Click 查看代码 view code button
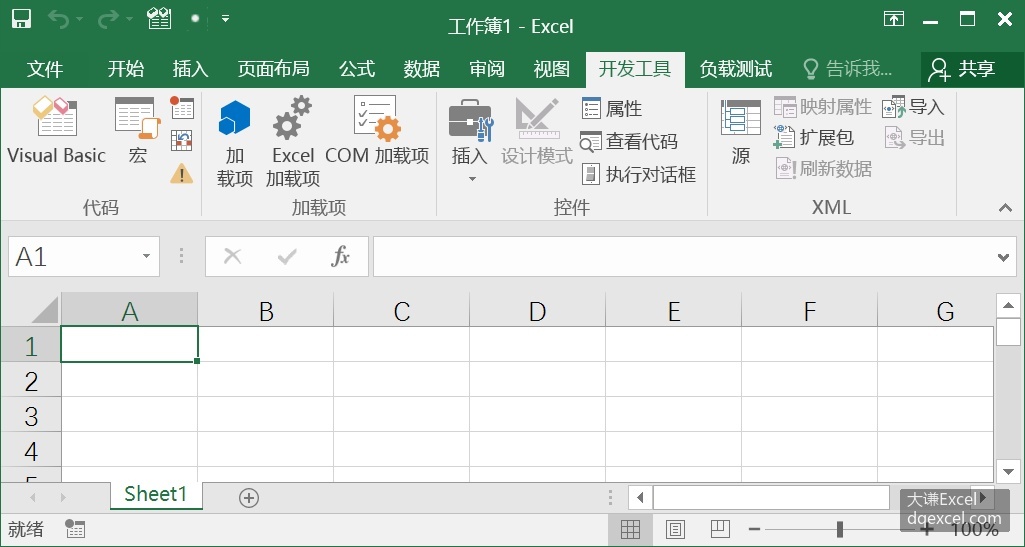 click(629, 141)
